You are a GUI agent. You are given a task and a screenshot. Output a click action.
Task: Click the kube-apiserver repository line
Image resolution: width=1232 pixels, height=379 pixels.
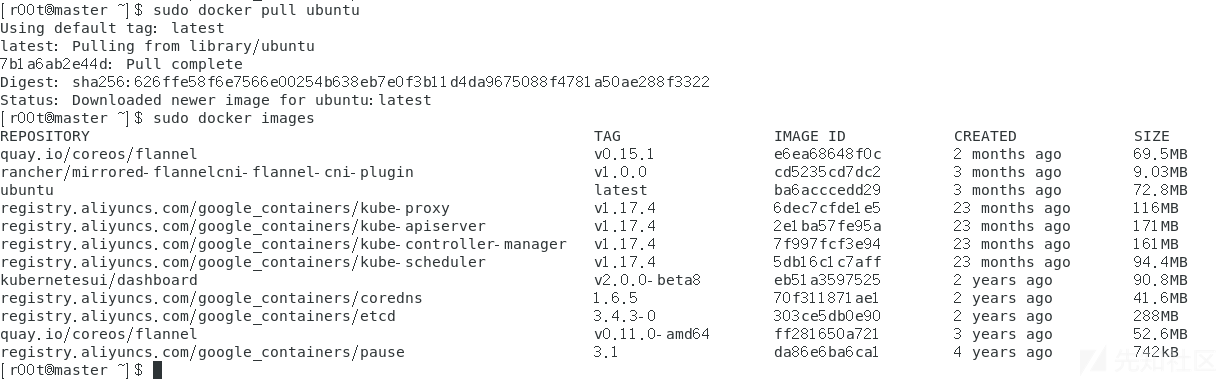point(243,226)
